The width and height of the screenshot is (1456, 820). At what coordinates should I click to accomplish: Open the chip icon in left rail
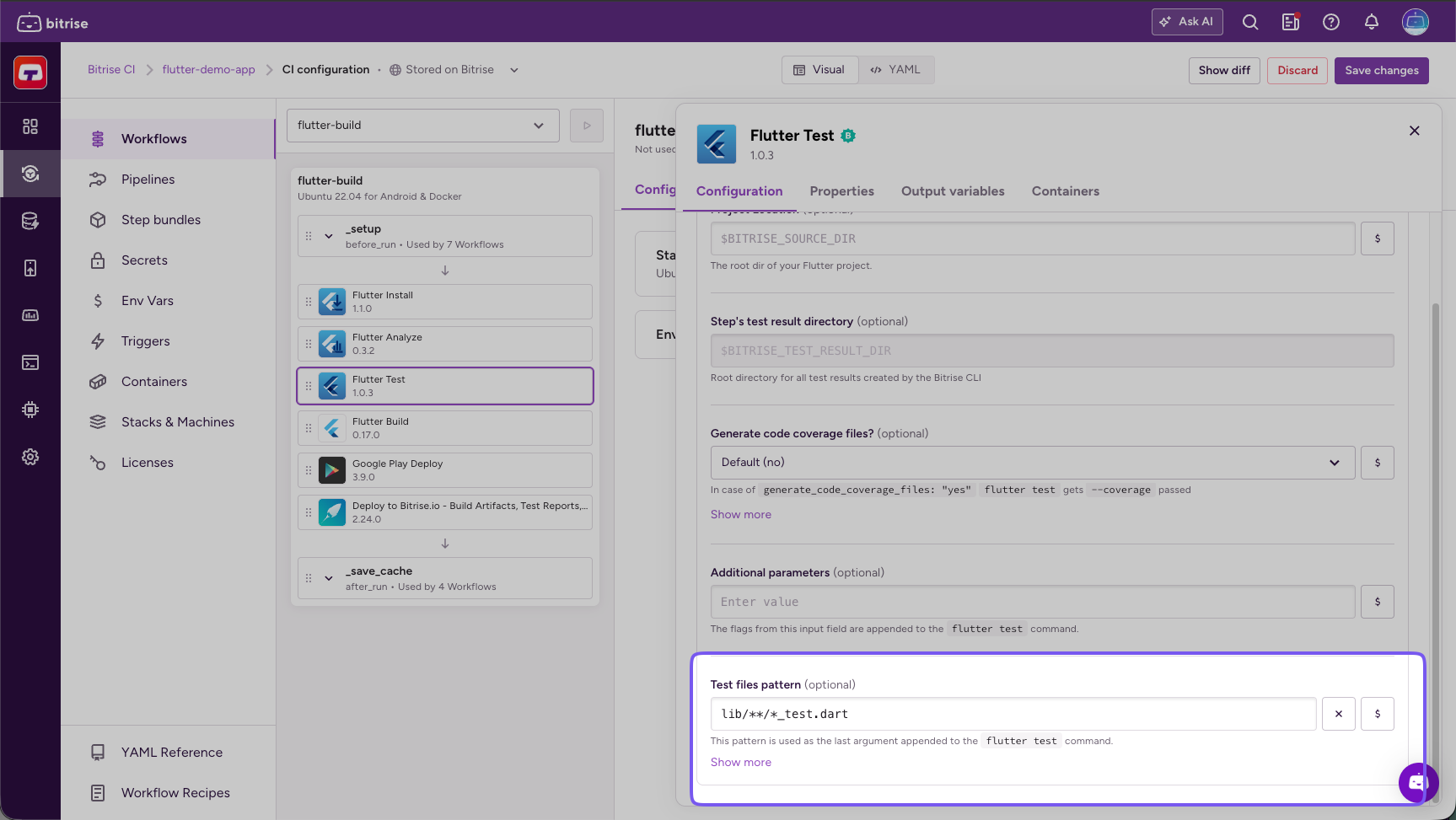coord(30,410)
